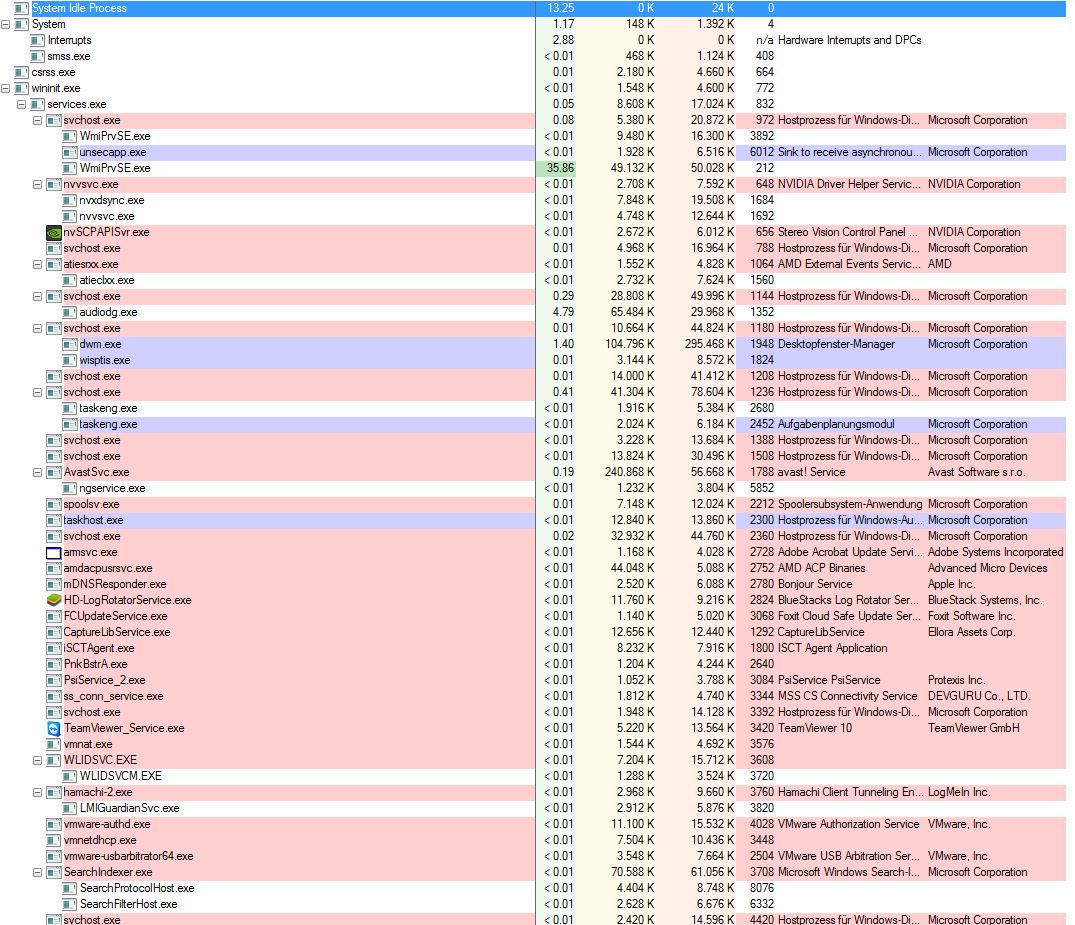Click the nvxdsync.exe process icon

69,200
